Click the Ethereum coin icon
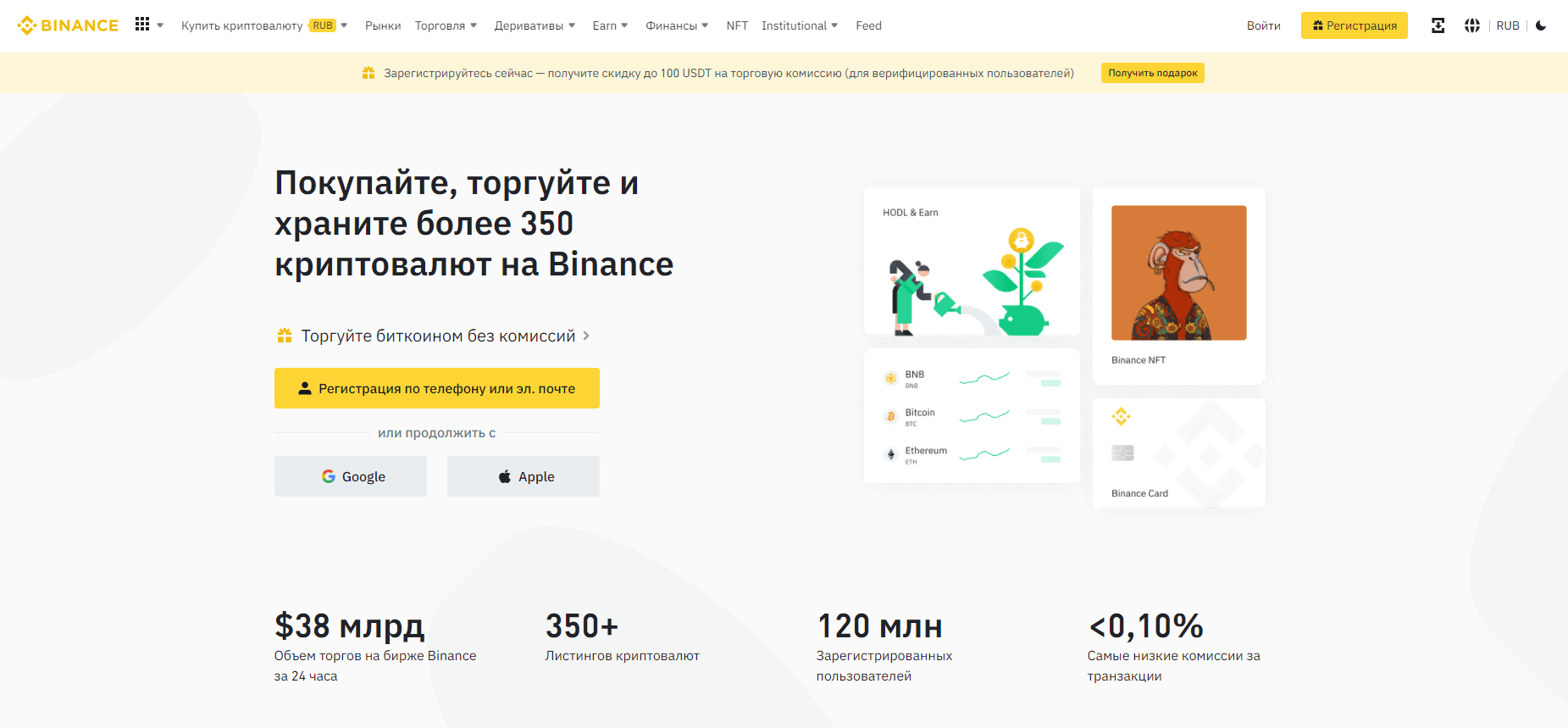 [890, 454]
